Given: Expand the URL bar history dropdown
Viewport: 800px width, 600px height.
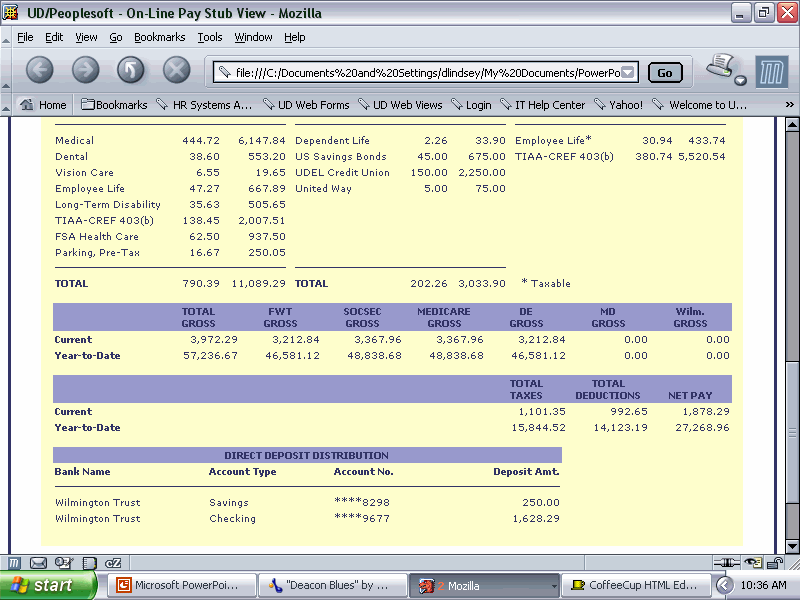Looking at the screenshot, I should (628, 73).
